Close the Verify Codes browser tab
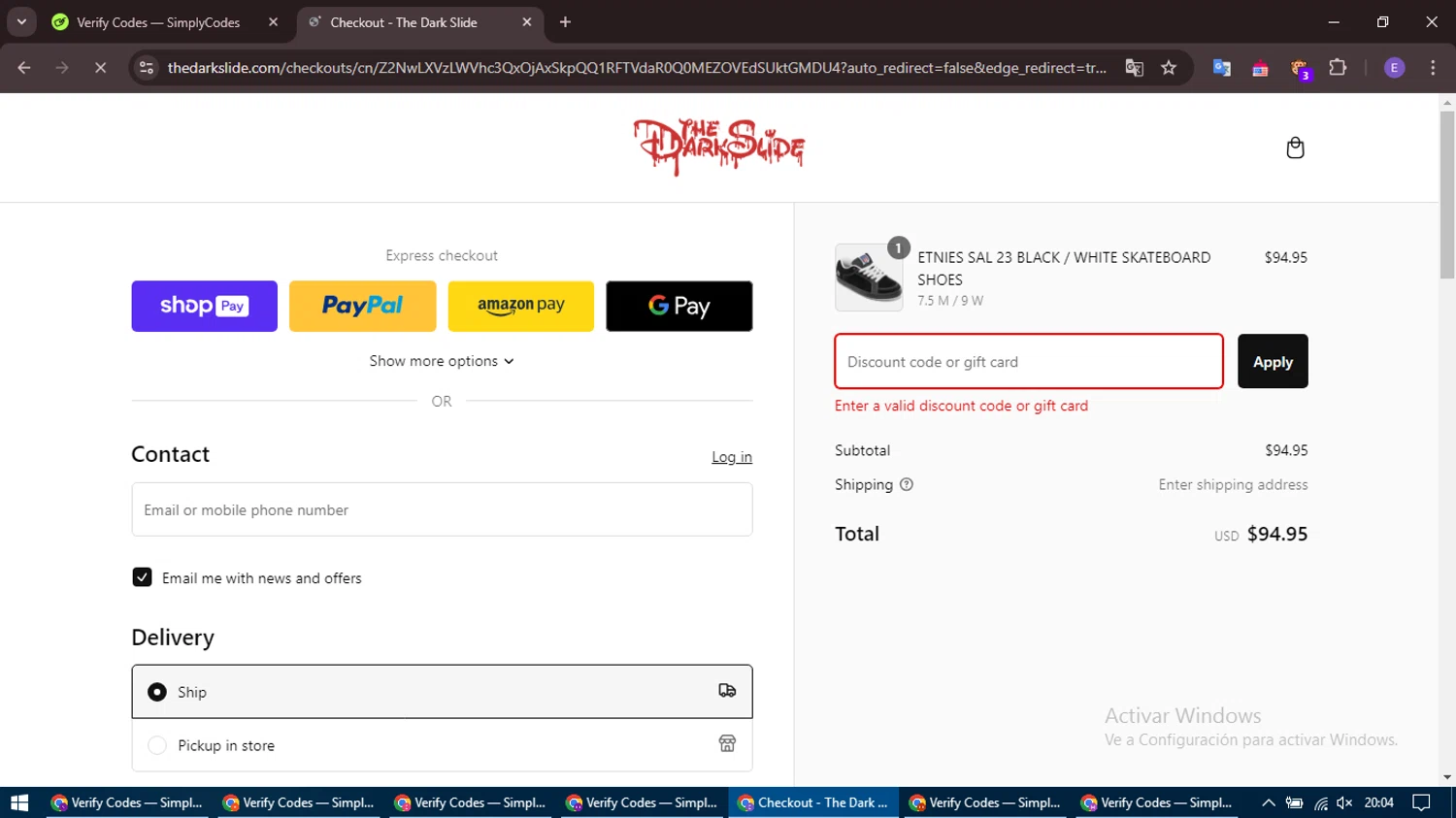 [x=273, y=22]
